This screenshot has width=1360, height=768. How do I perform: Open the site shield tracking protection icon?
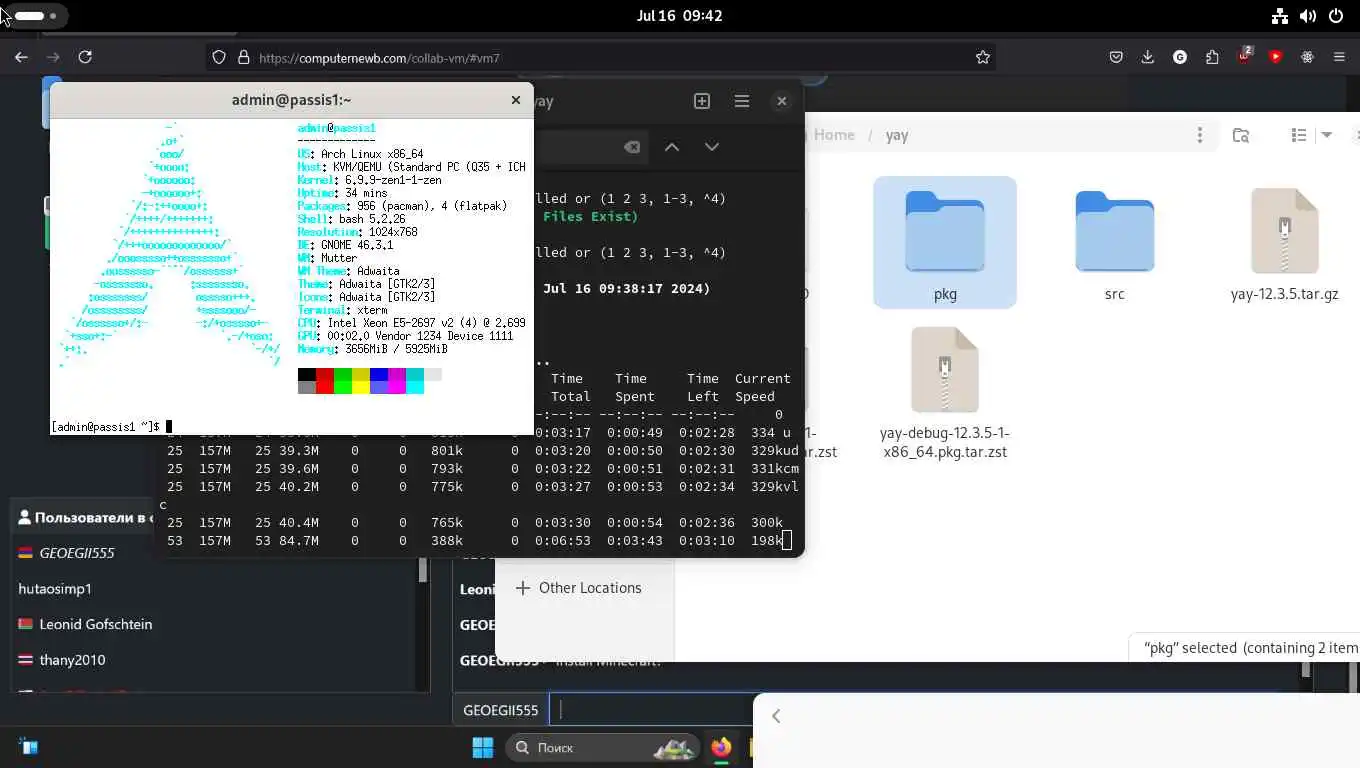point(219,58)
